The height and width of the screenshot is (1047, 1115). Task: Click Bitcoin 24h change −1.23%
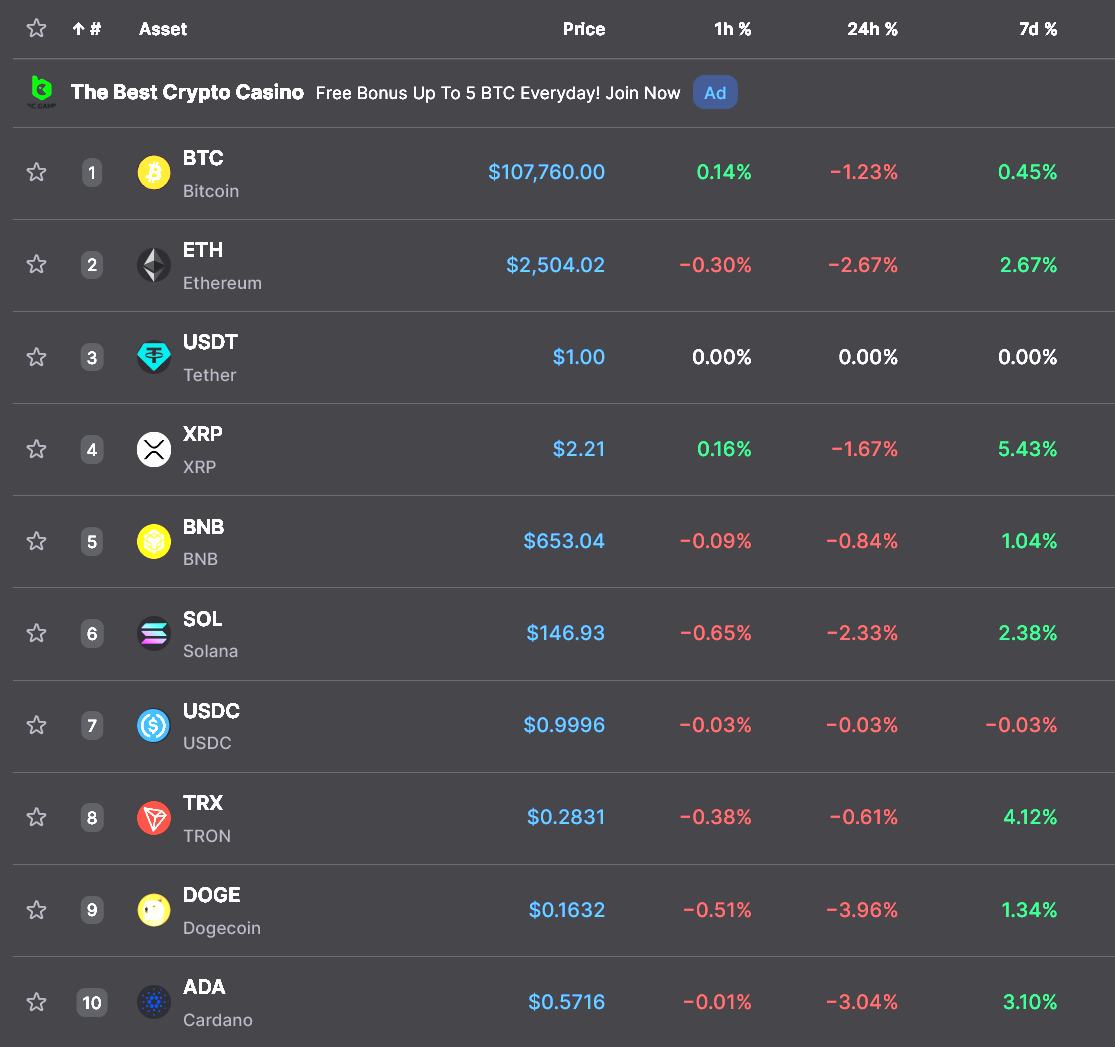[x=864, y=172]
